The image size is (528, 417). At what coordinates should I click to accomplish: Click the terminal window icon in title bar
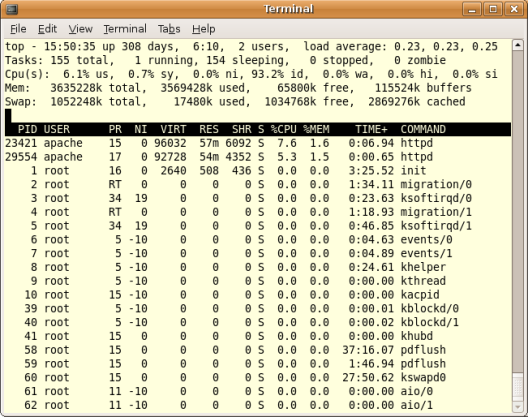coord(12,9)
